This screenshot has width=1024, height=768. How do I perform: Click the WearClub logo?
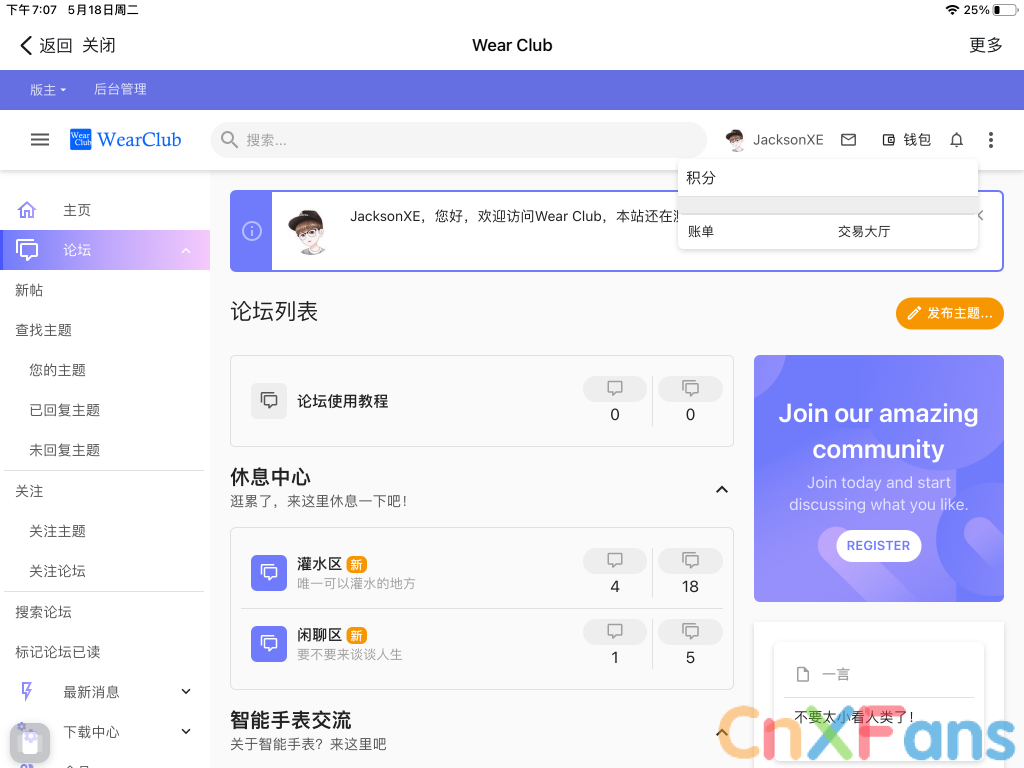(x=126, y=140)
